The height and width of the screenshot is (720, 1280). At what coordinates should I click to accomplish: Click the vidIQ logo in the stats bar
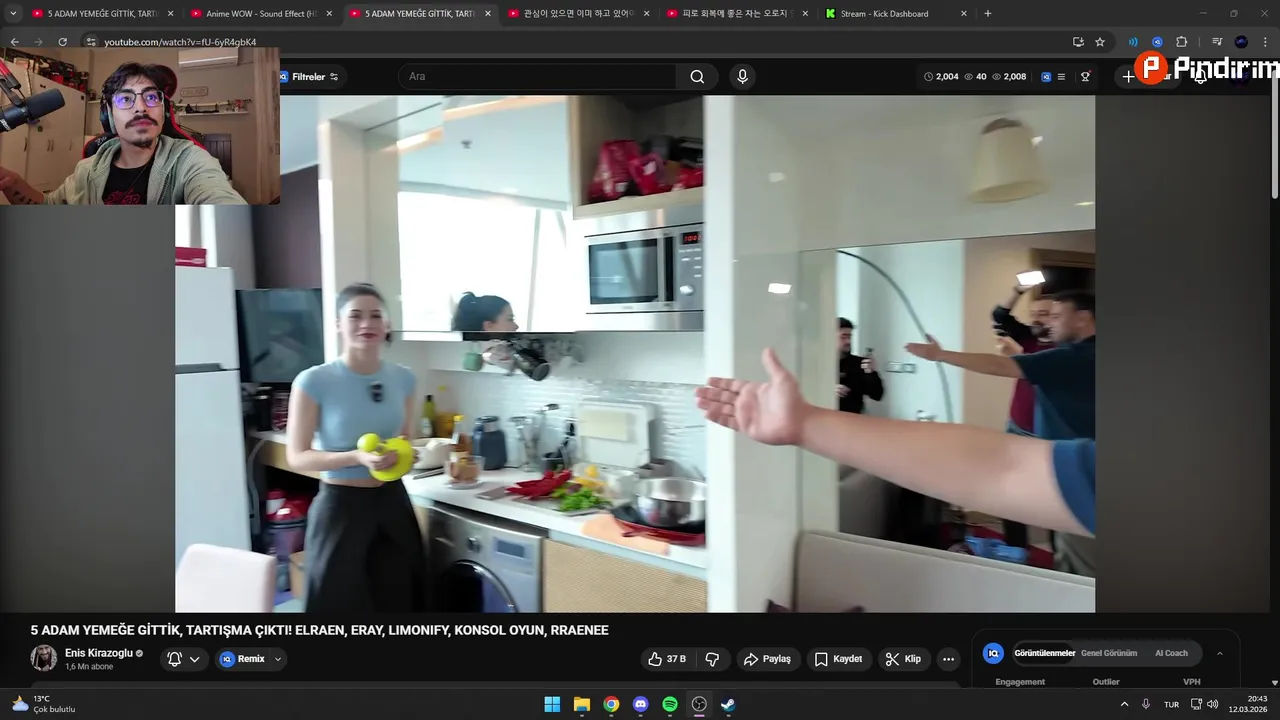(1046, 77)
